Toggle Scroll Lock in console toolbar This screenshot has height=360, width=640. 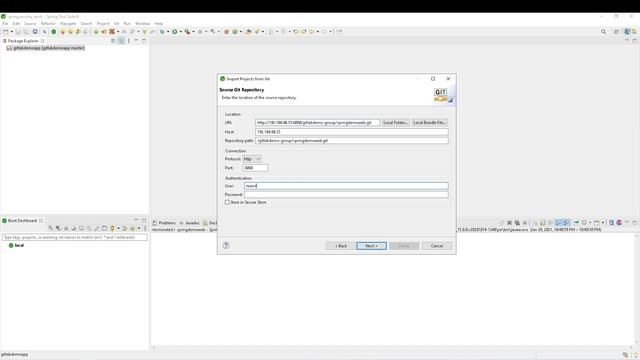(542, 223)
